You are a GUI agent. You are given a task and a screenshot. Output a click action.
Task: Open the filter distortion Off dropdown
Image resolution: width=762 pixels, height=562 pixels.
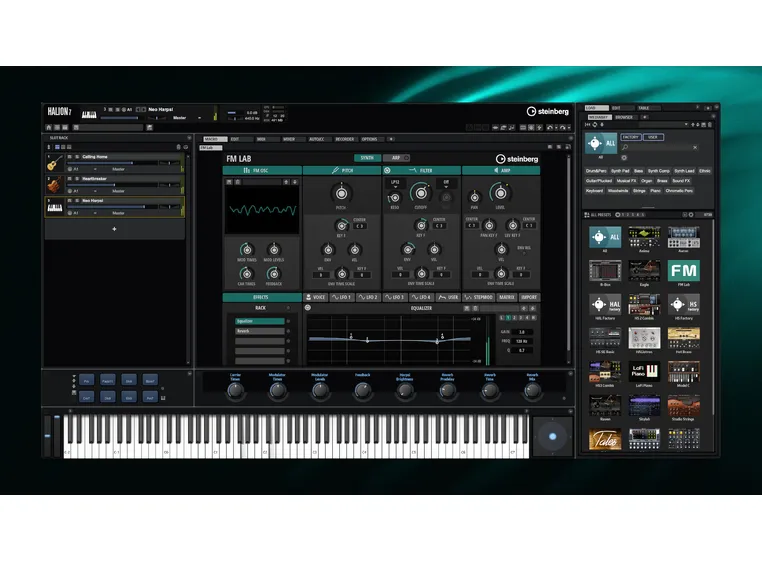pos(446,184)
